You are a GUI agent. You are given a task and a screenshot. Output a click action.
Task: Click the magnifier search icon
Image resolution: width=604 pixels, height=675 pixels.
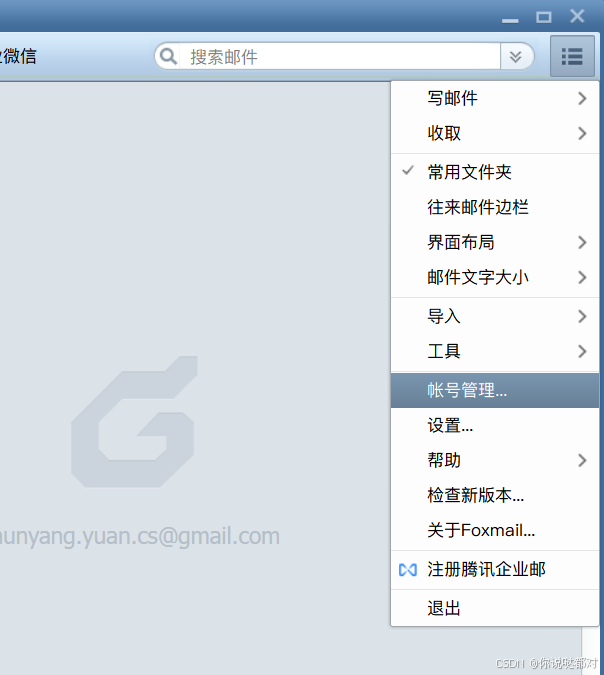click(167, 56)
